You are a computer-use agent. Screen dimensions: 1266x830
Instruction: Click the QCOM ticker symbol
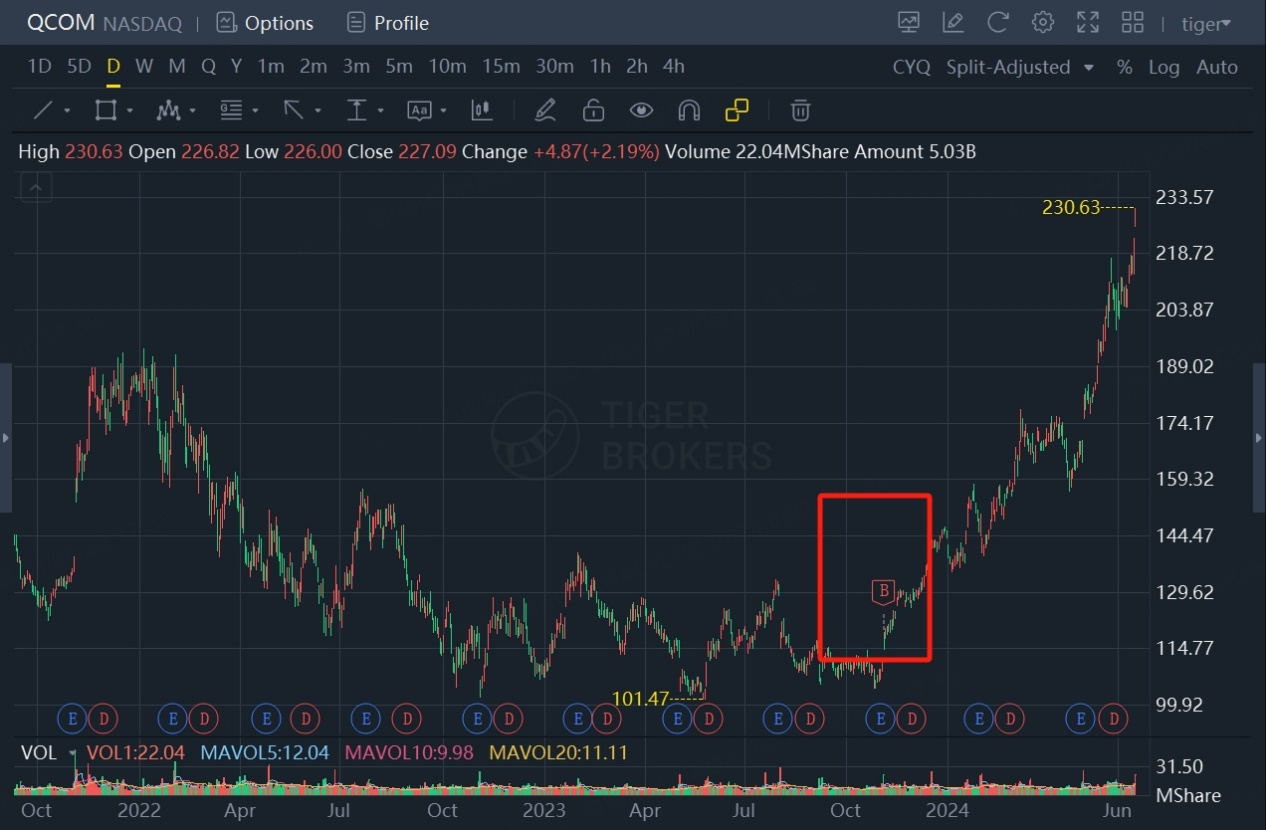point(60,22)
